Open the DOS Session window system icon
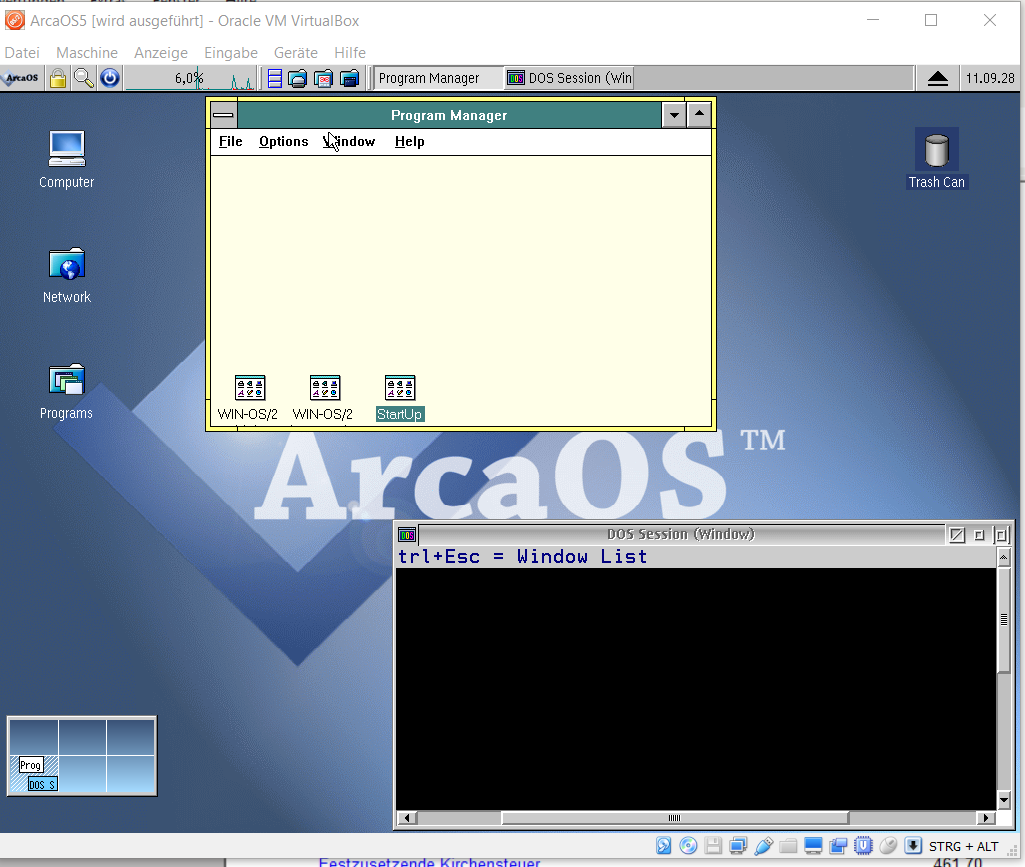This screenshot has height=867, width=1025. (x=407, y=535)
